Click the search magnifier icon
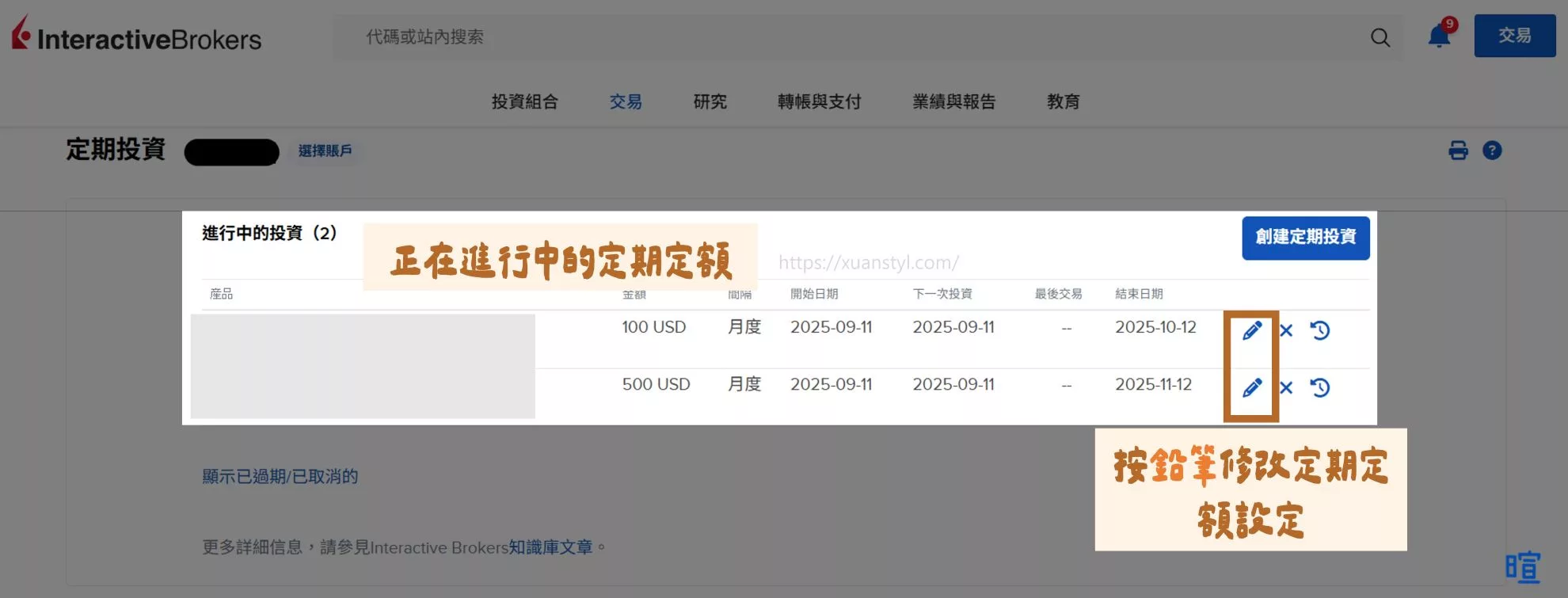1568x598 pixels. [x=1380, y=37]
